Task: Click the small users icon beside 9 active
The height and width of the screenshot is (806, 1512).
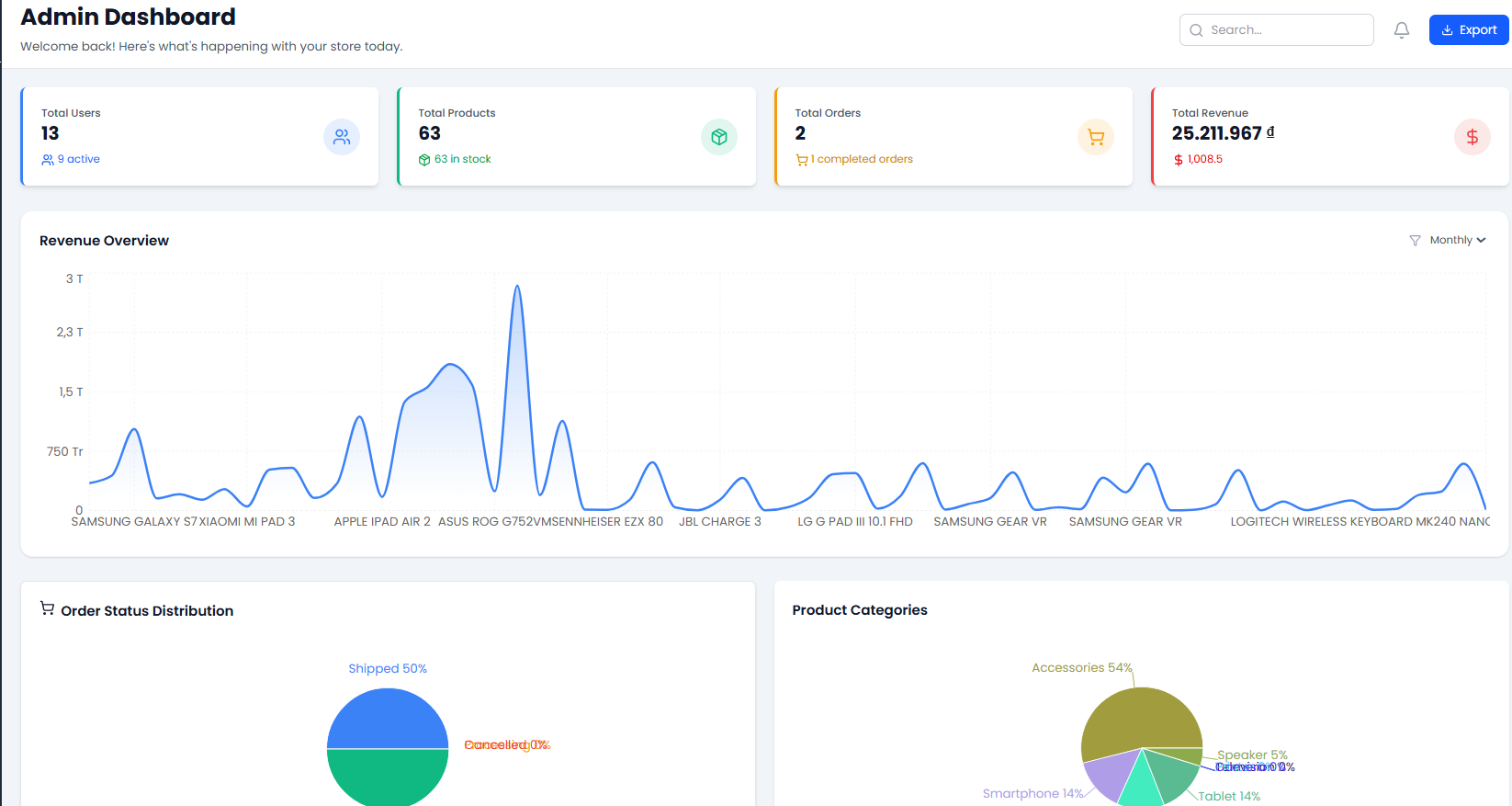Action: point(48,160)
